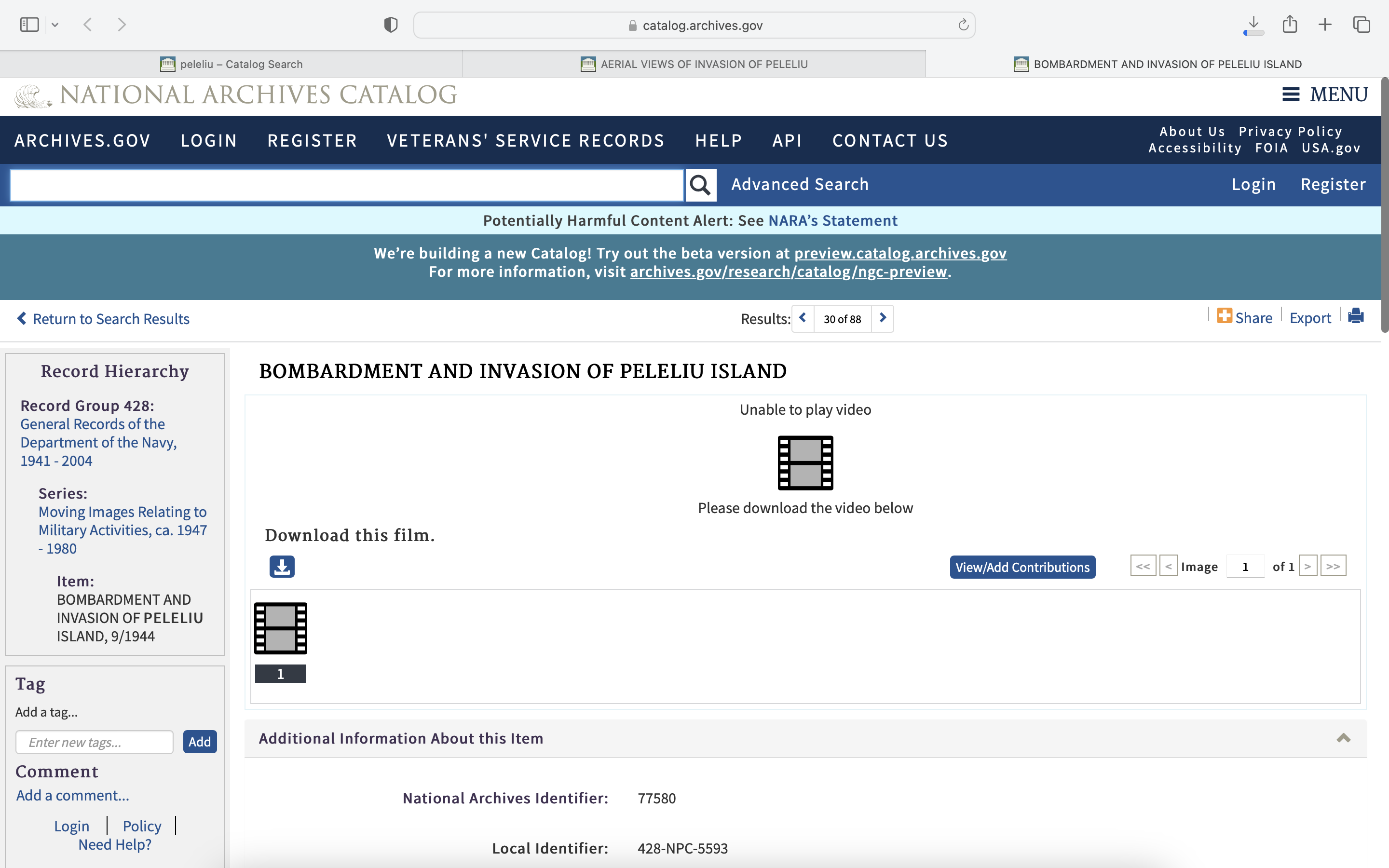Screen dimensions: 1389x868
Task: Click the magnifying glass search button
Action: [x=700, y=185]
